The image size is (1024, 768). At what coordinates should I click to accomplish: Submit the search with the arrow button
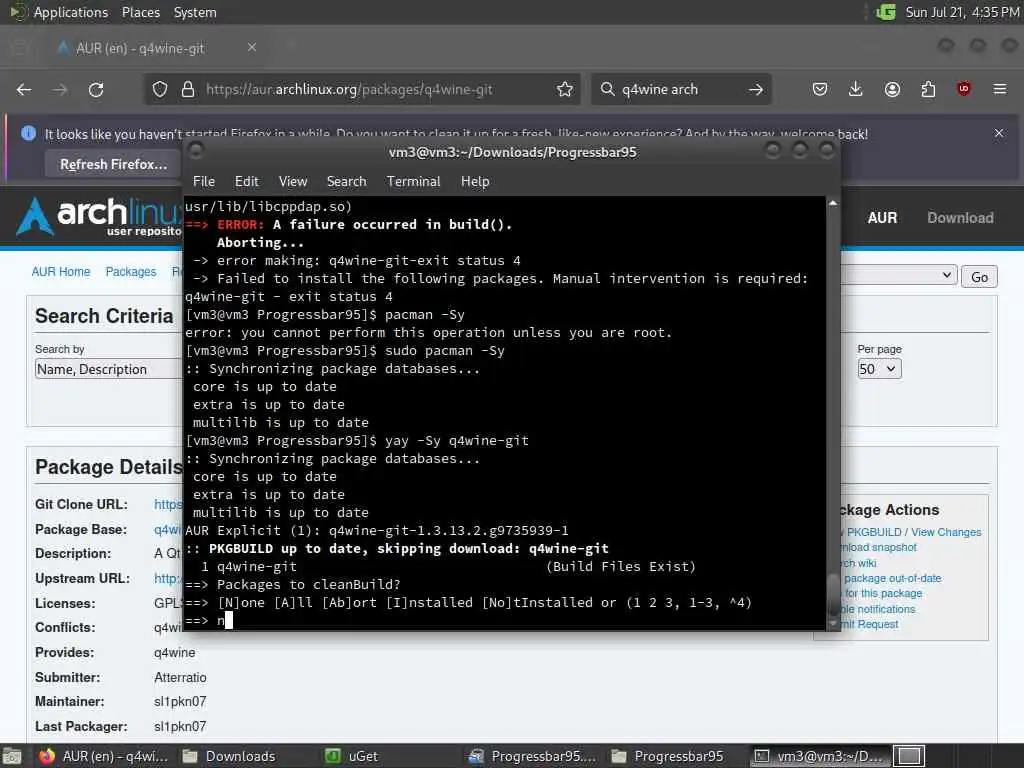pos(756,89)
